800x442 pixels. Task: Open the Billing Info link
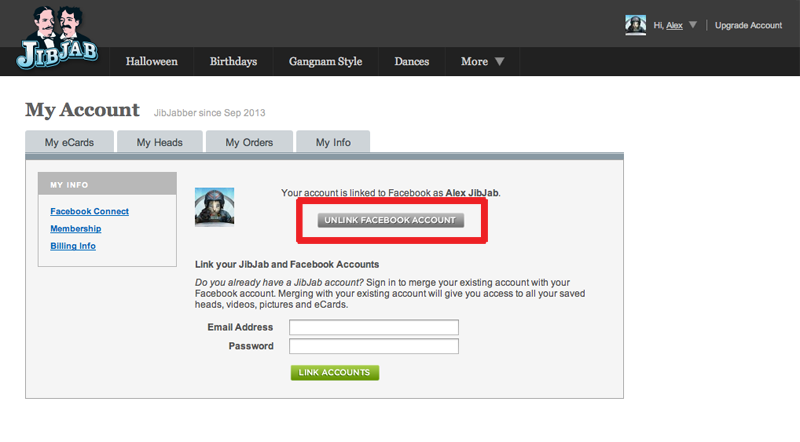click(x=73, y=246)
